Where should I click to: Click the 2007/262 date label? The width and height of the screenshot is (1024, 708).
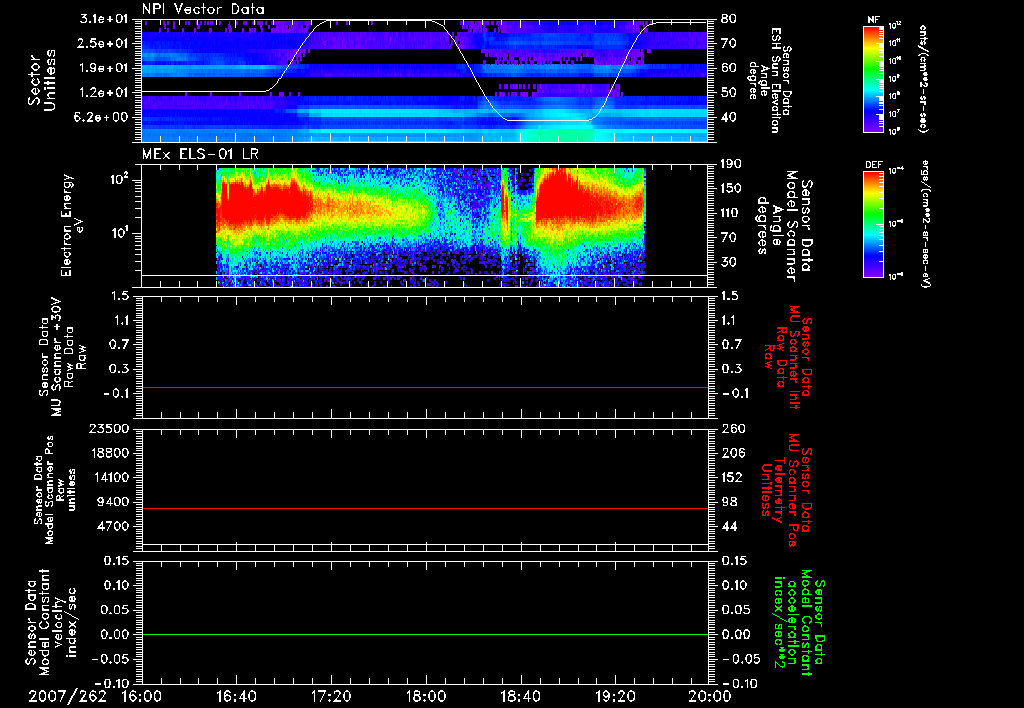(67, 696)
